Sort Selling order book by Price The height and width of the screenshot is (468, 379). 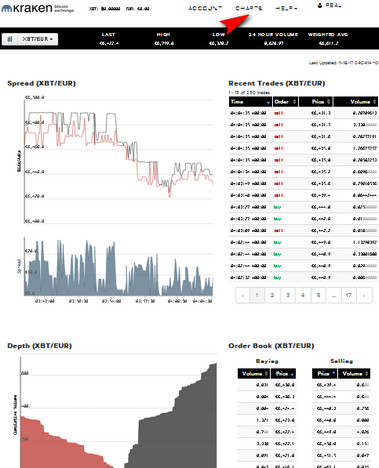point(324,373)
